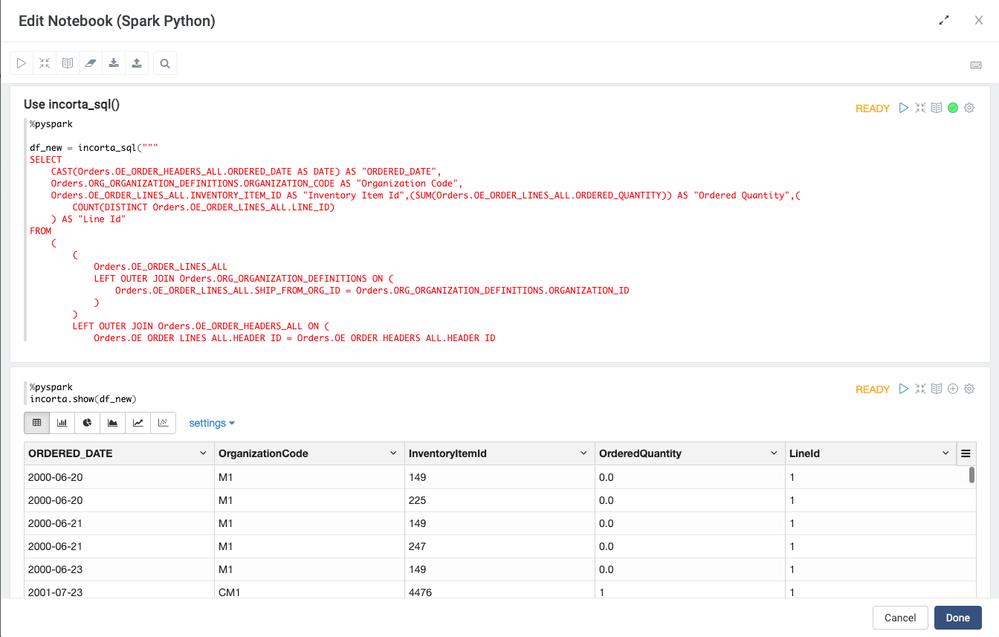Toggle the green status circle on first paragraph
Image resolution: width=999 pixels, height=637 pixels.
pos(953,108)
